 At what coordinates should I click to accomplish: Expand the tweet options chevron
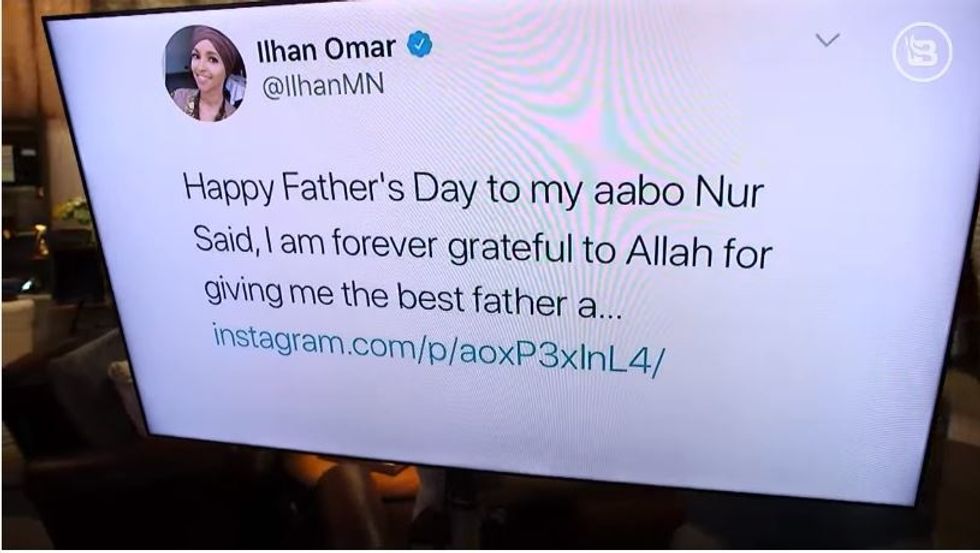[x=828, y=41]
